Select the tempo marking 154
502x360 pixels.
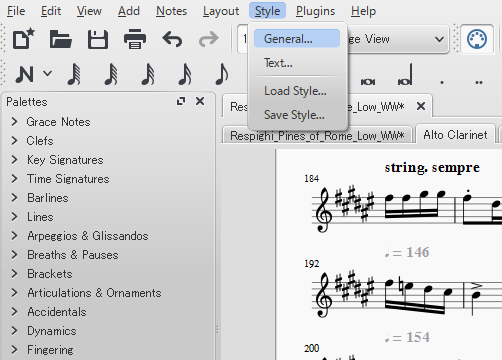407,337
